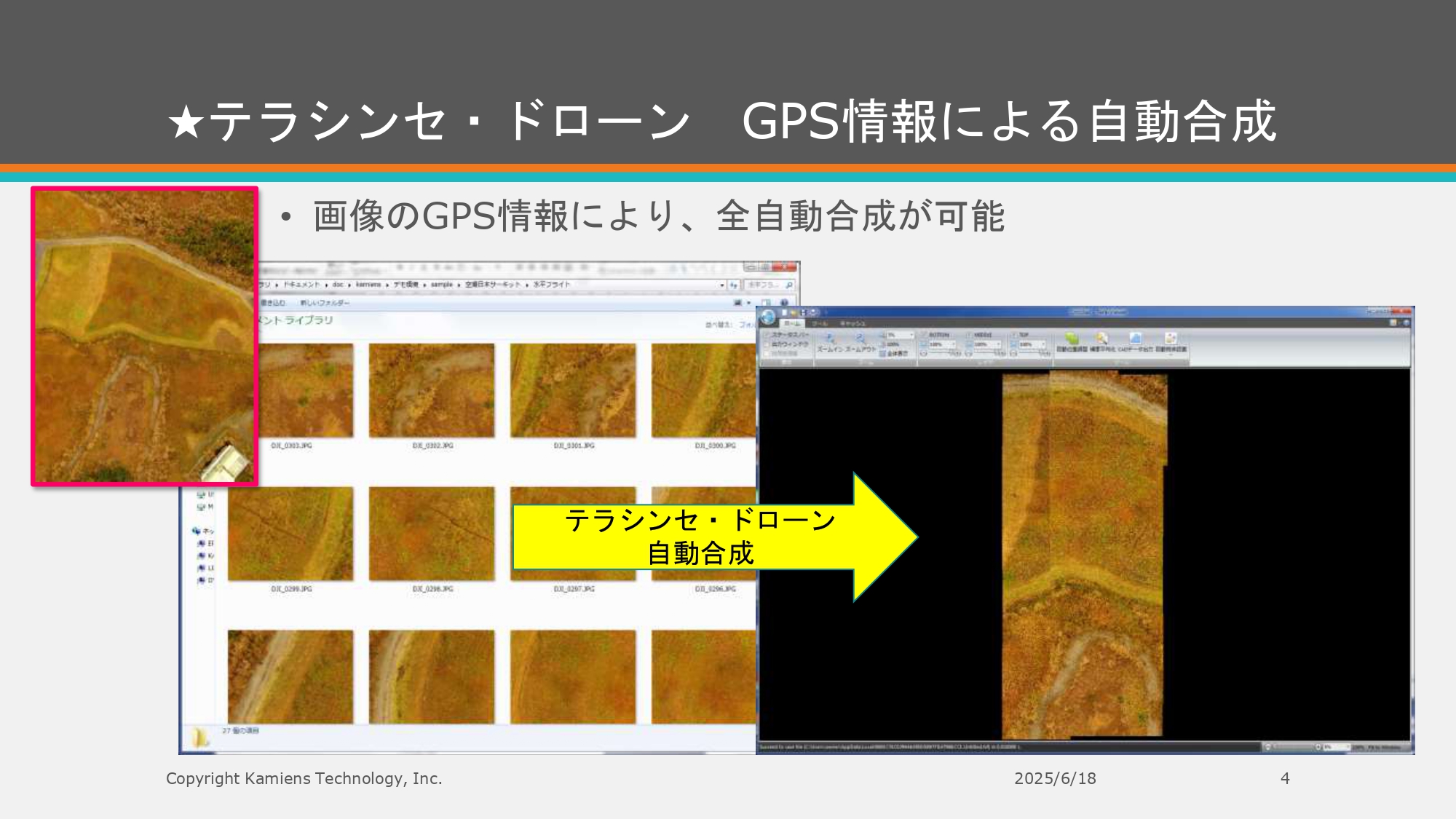Switch to the Tool (ツール) ribbon tab
The width and height of the screenshot is (1456, 819).
click(x=820, y=323)
